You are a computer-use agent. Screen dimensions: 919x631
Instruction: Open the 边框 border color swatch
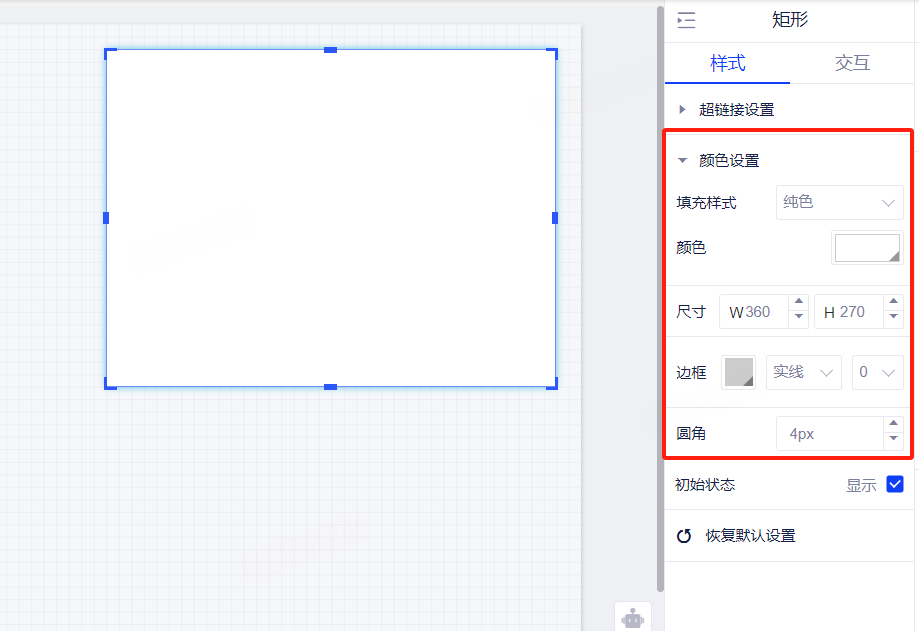point(738,372)
